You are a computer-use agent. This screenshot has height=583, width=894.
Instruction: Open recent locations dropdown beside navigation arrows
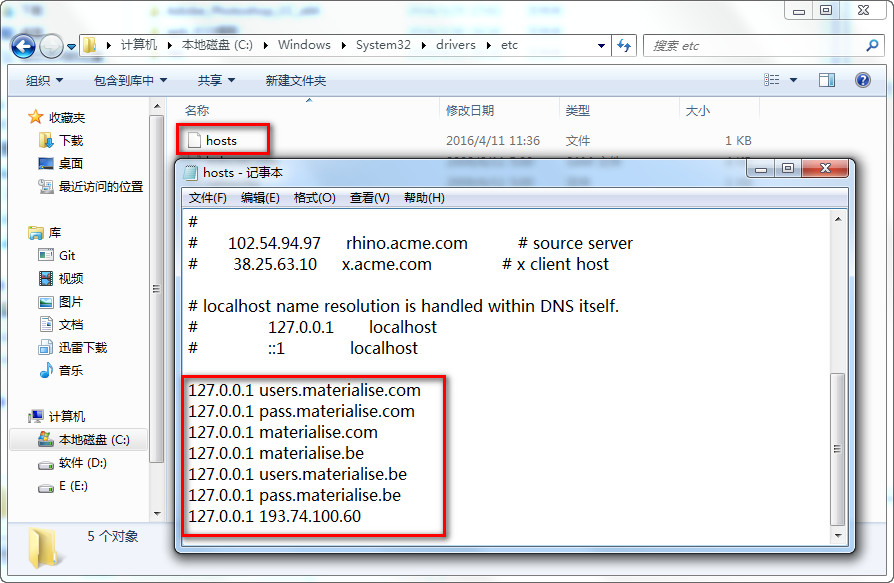click(x=71, y=47)
